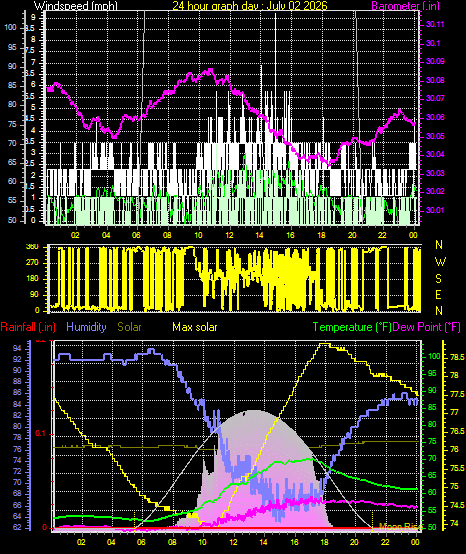The width and height of the screenshot is (466, 554).
Task: Select the Humidity legend label
Action: 86,327
